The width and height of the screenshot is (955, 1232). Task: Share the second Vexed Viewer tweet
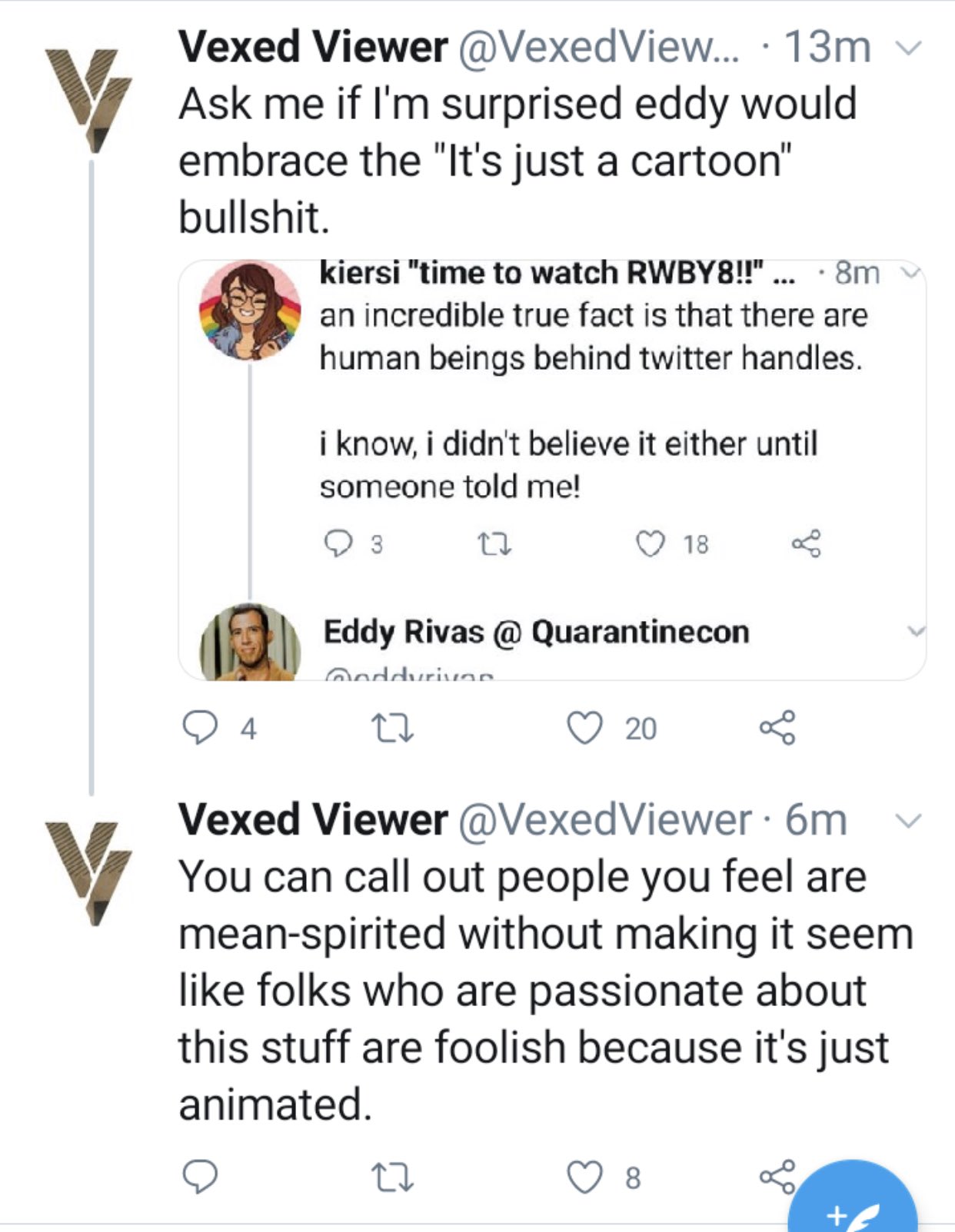(x=776, y=1177)
